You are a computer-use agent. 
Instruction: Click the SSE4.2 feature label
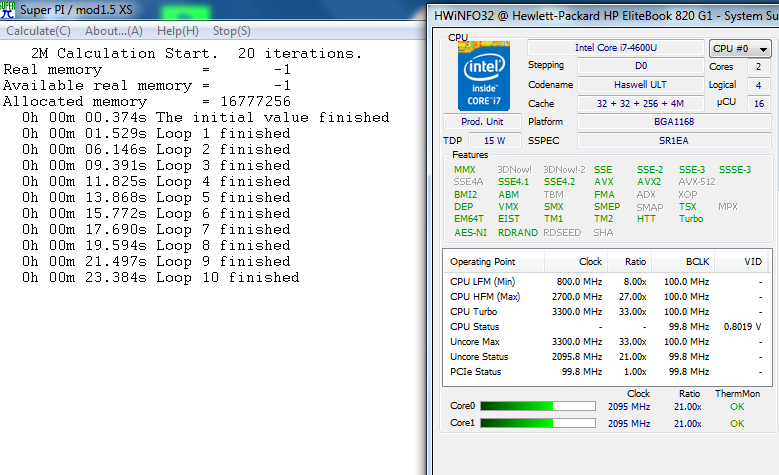pyautogui.click(x=559, y=182)
